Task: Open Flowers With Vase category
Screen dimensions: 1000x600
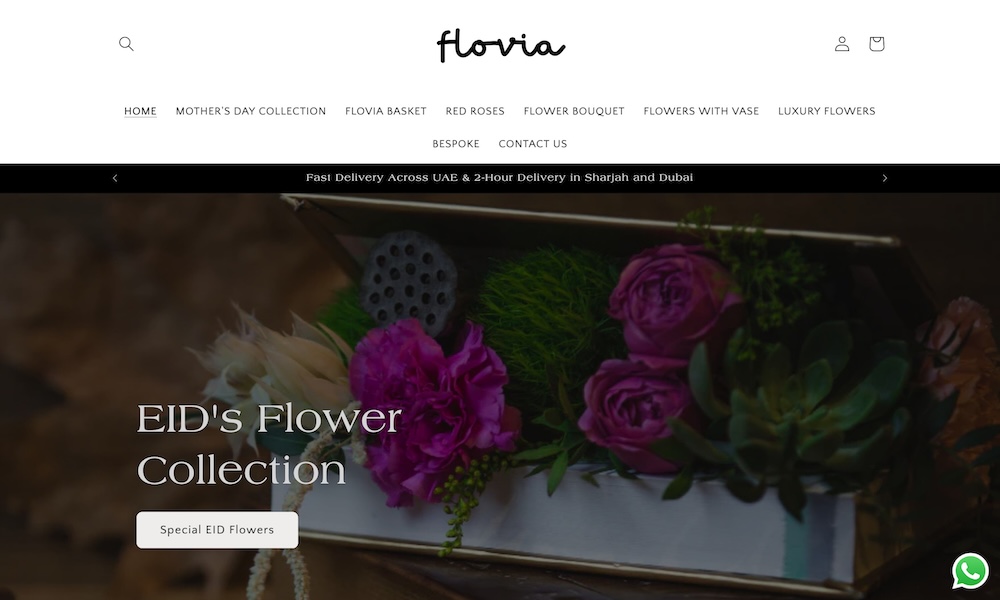Action: tap(701, 111)
